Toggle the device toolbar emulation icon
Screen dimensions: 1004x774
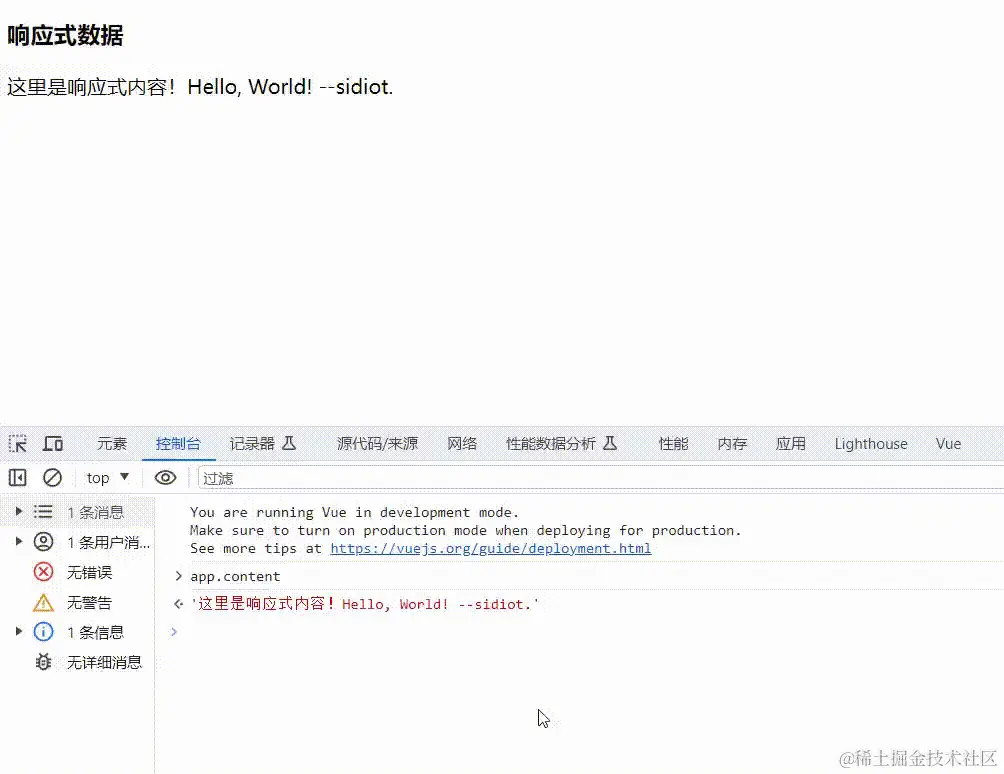tap(53, 443)
